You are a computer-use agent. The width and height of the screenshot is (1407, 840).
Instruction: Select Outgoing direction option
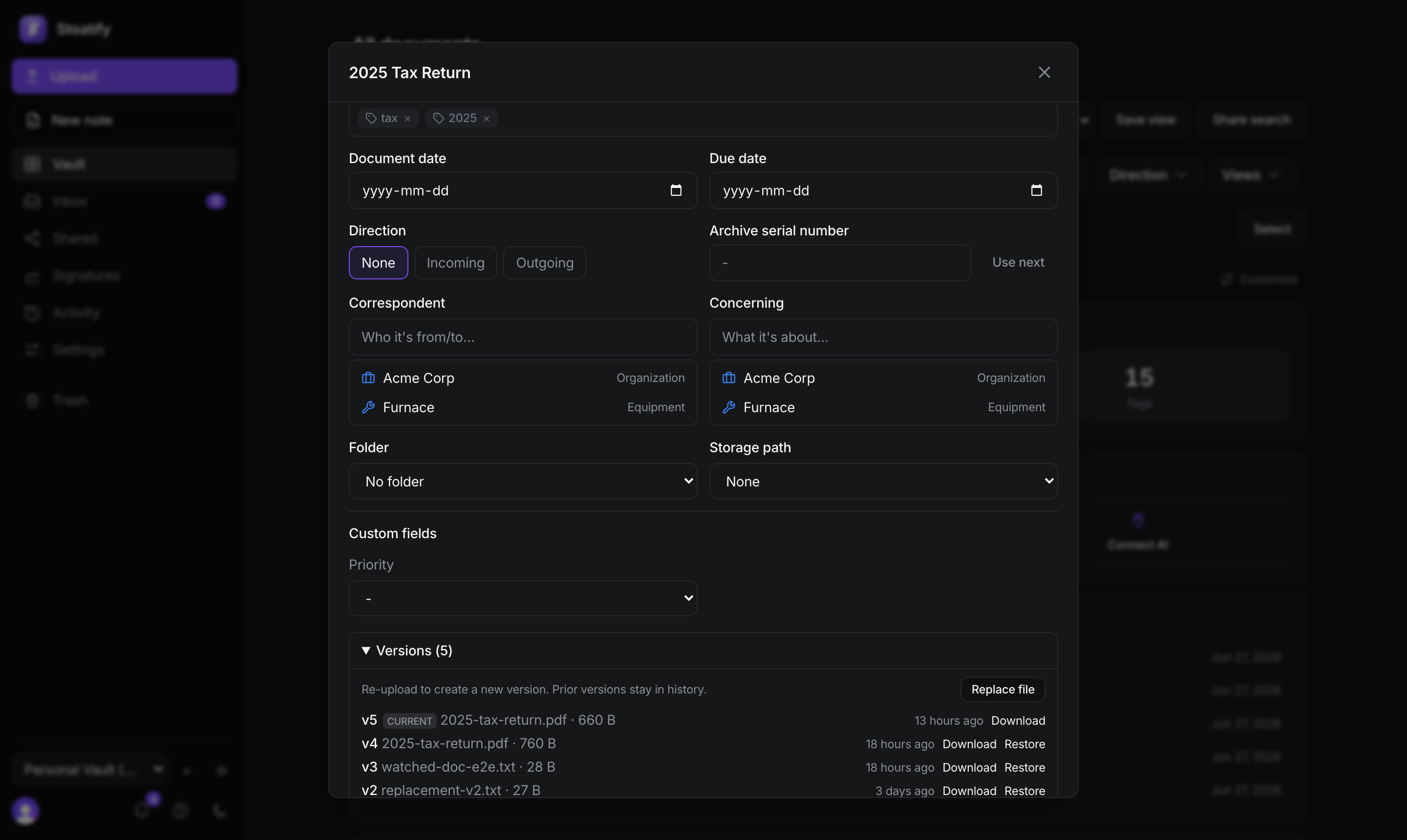tap(544, 263)
